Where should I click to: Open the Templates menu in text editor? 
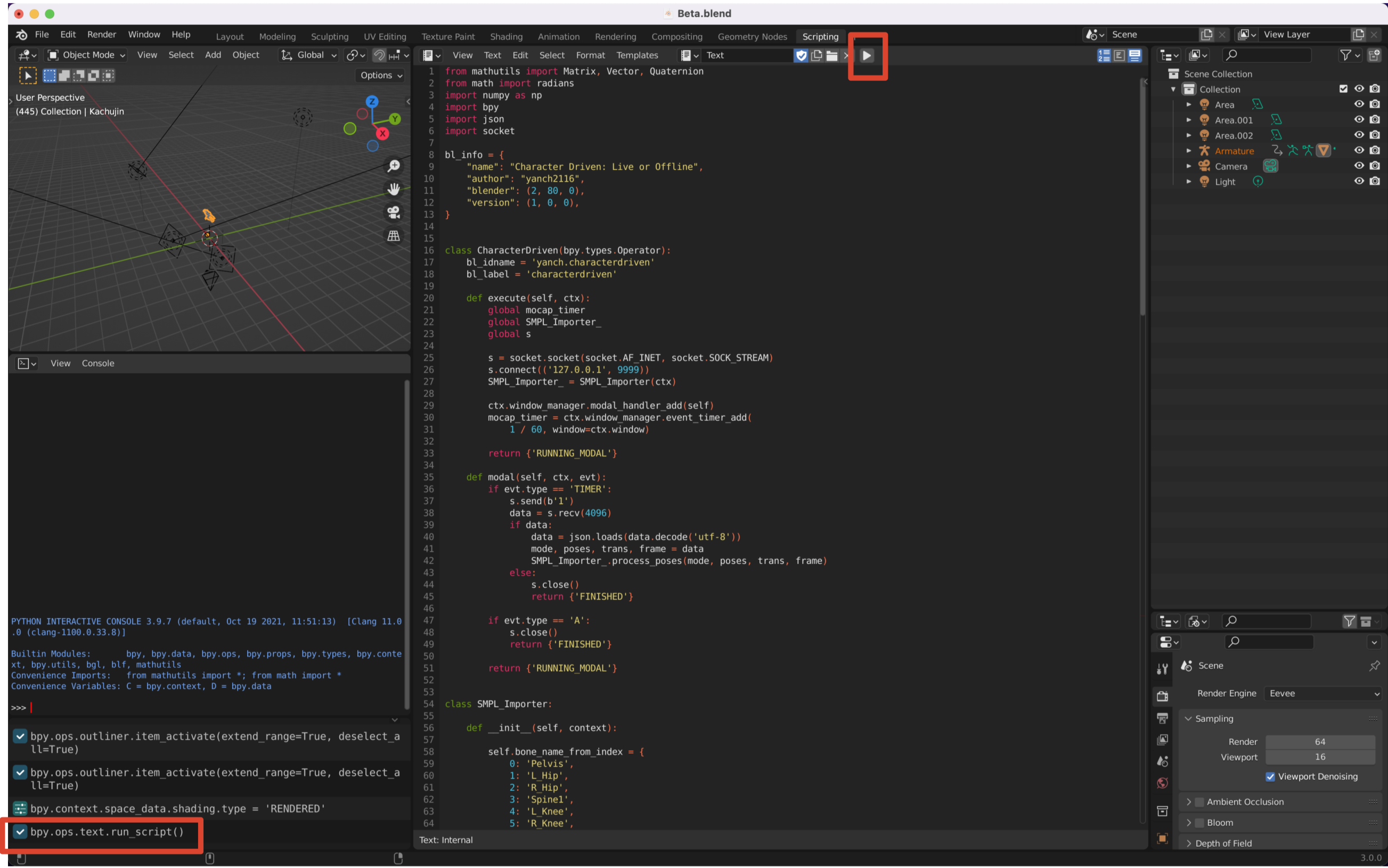[636, 55]
